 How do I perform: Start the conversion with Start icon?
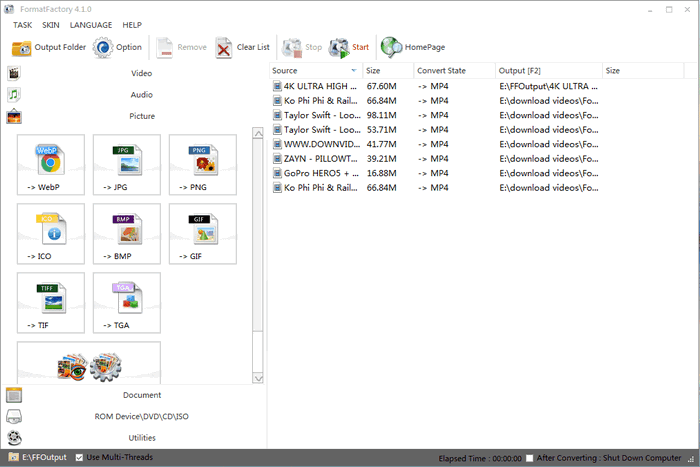click(338, 48)
